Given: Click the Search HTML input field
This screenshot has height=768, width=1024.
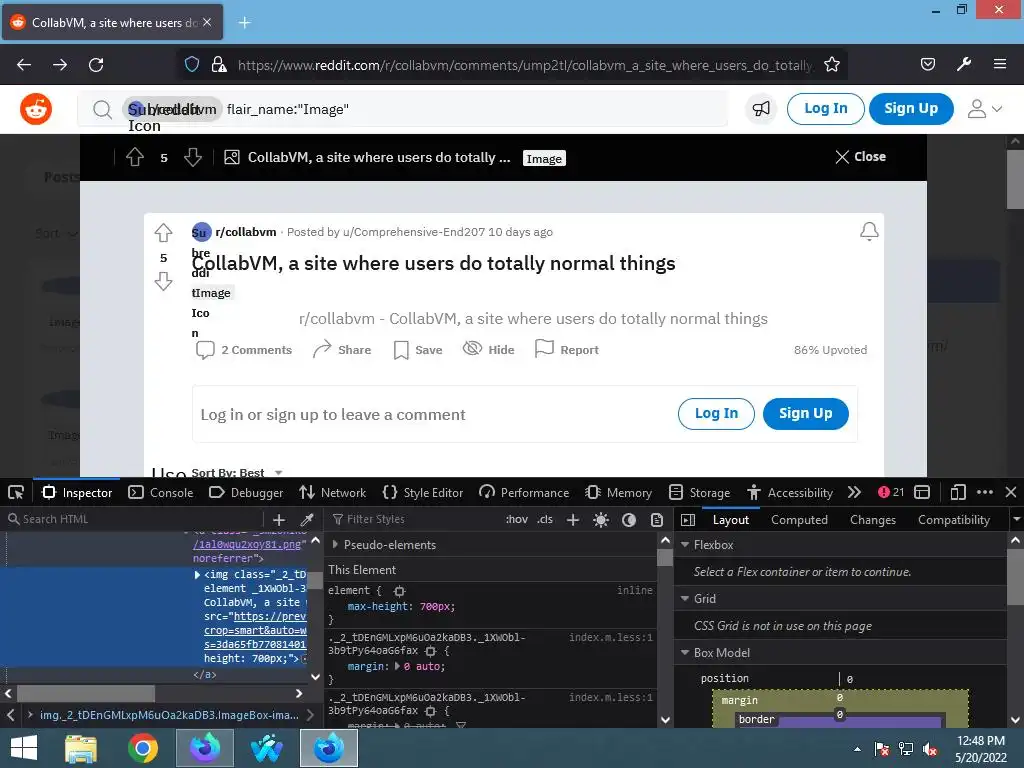Looking at the screenshot, I should [x=135, y=520].
